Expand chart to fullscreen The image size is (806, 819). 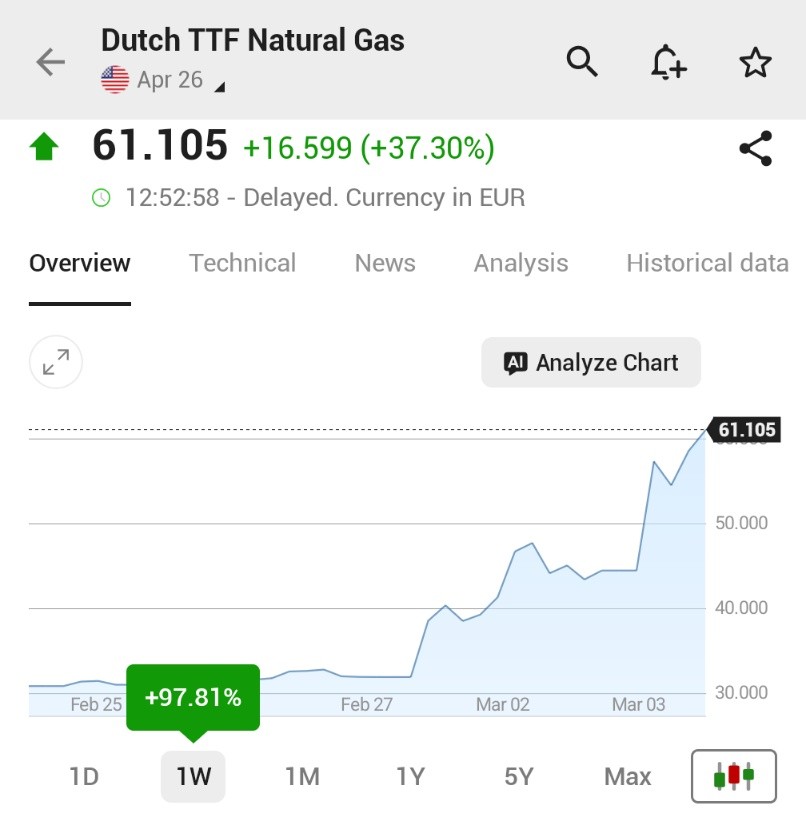coord(56,362)
